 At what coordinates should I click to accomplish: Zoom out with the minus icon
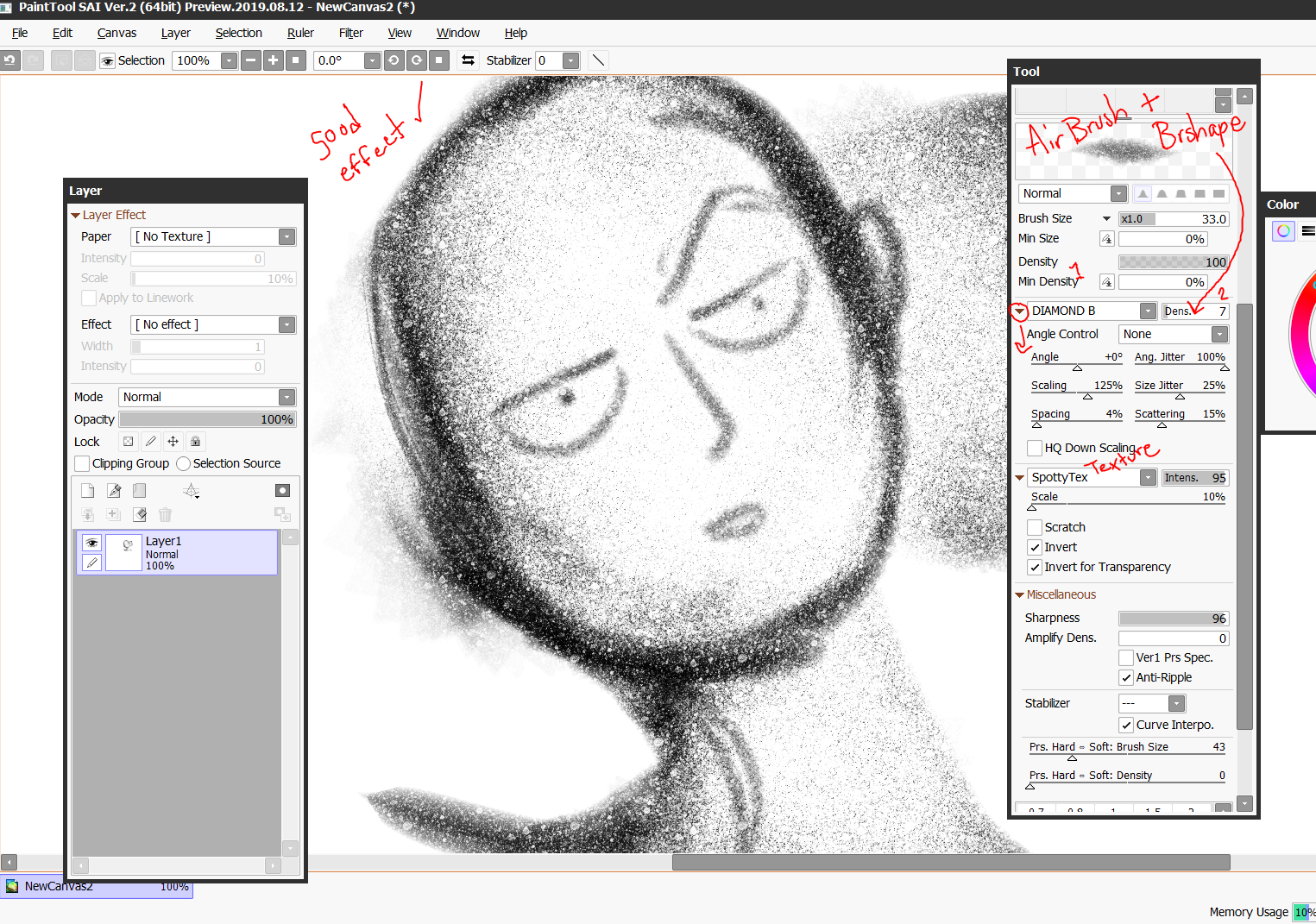[251, 60]
